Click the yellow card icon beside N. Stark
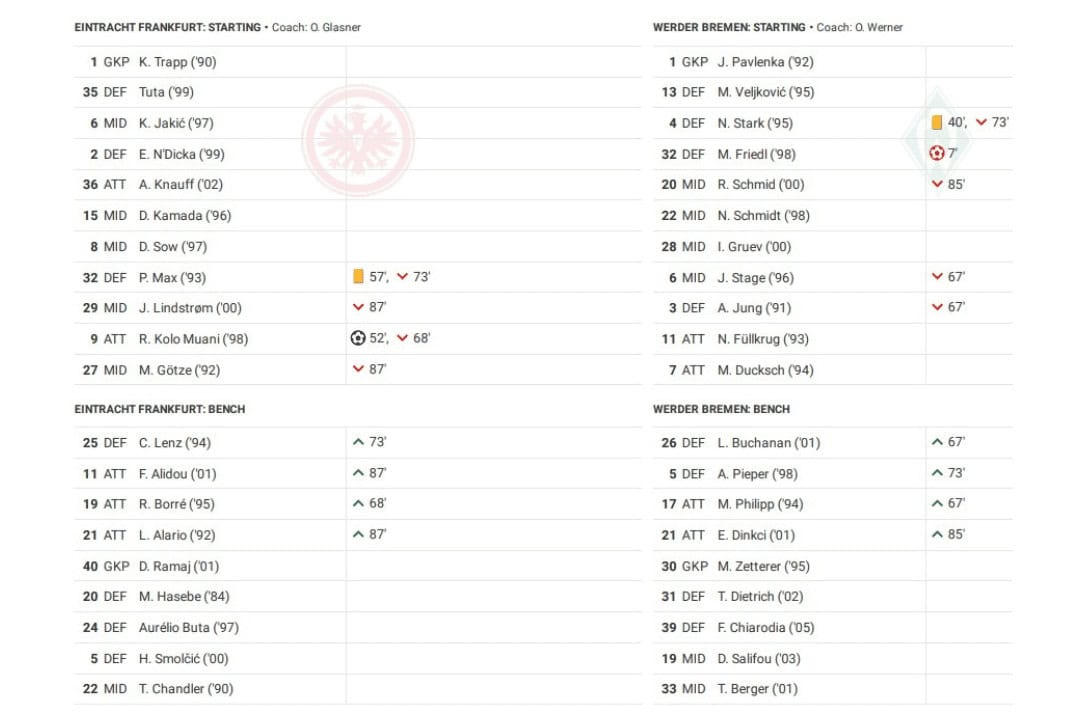This screenshot has height=712, width=1068. 937,123
